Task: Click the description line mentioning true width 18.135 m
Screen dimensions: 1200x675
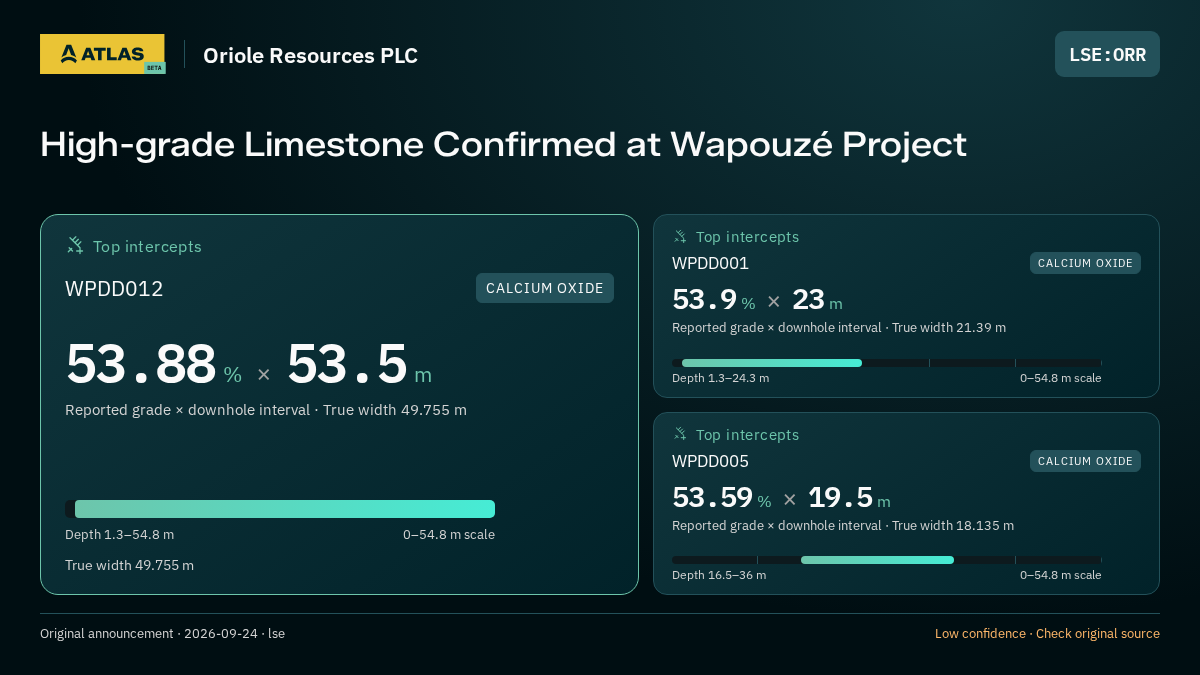Action: pyautogui.click(x=843, y=526)
